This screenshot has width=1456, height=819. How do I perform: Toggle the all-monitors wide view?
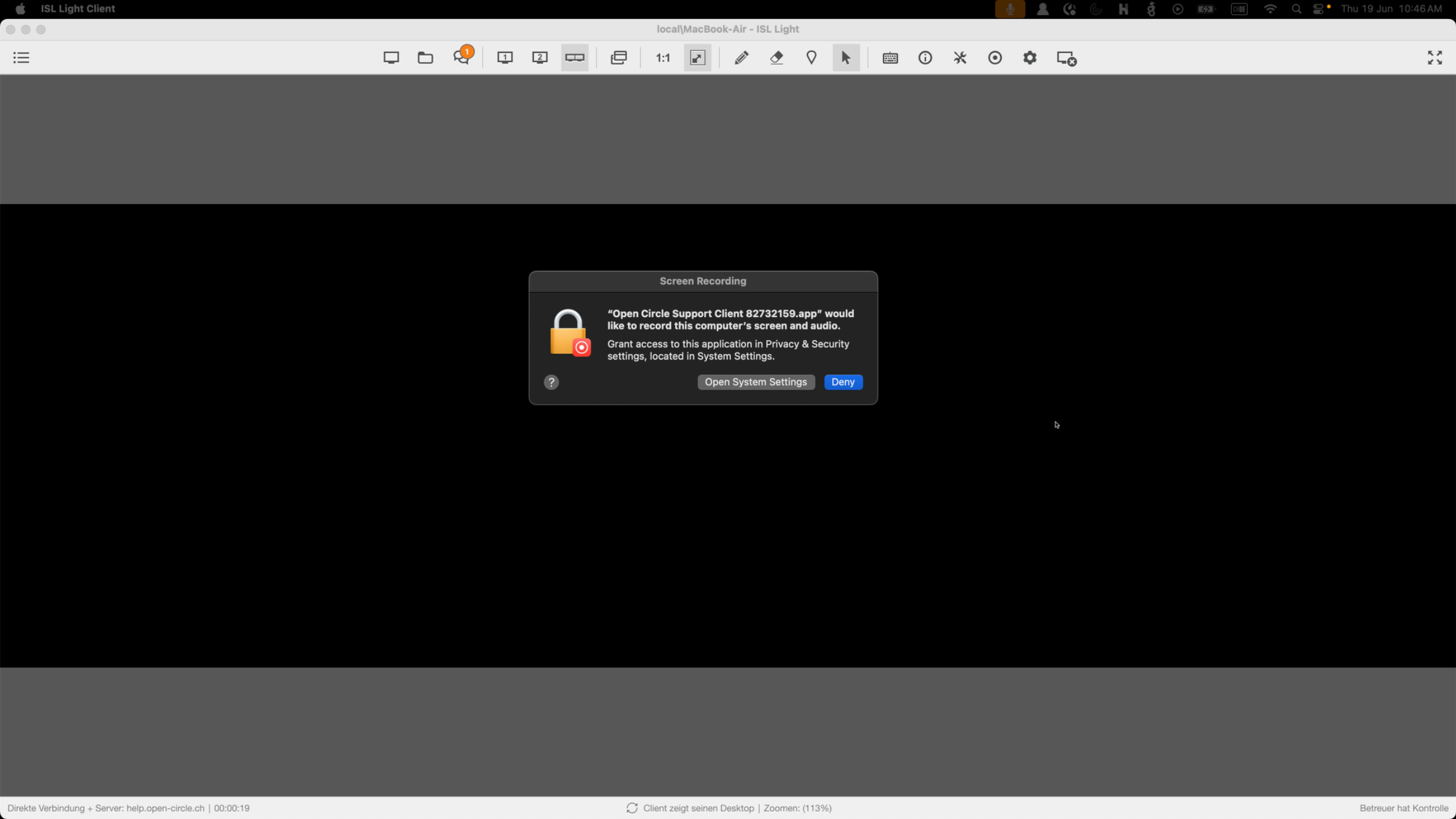click(x=575, y=58)
